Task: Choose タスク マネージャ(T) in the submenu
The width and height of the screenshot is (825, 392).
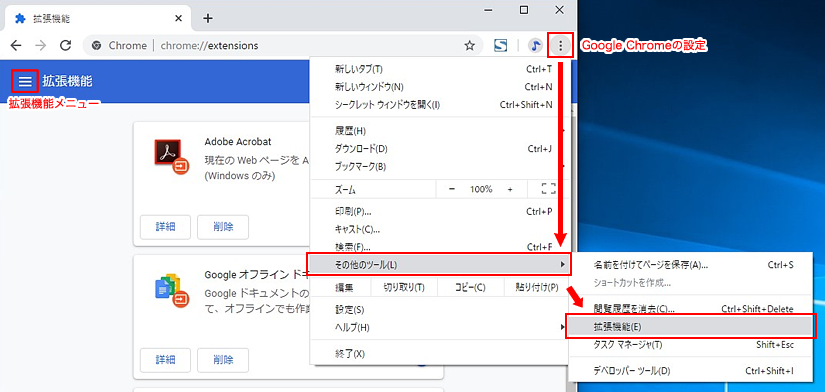Action: 691,345
